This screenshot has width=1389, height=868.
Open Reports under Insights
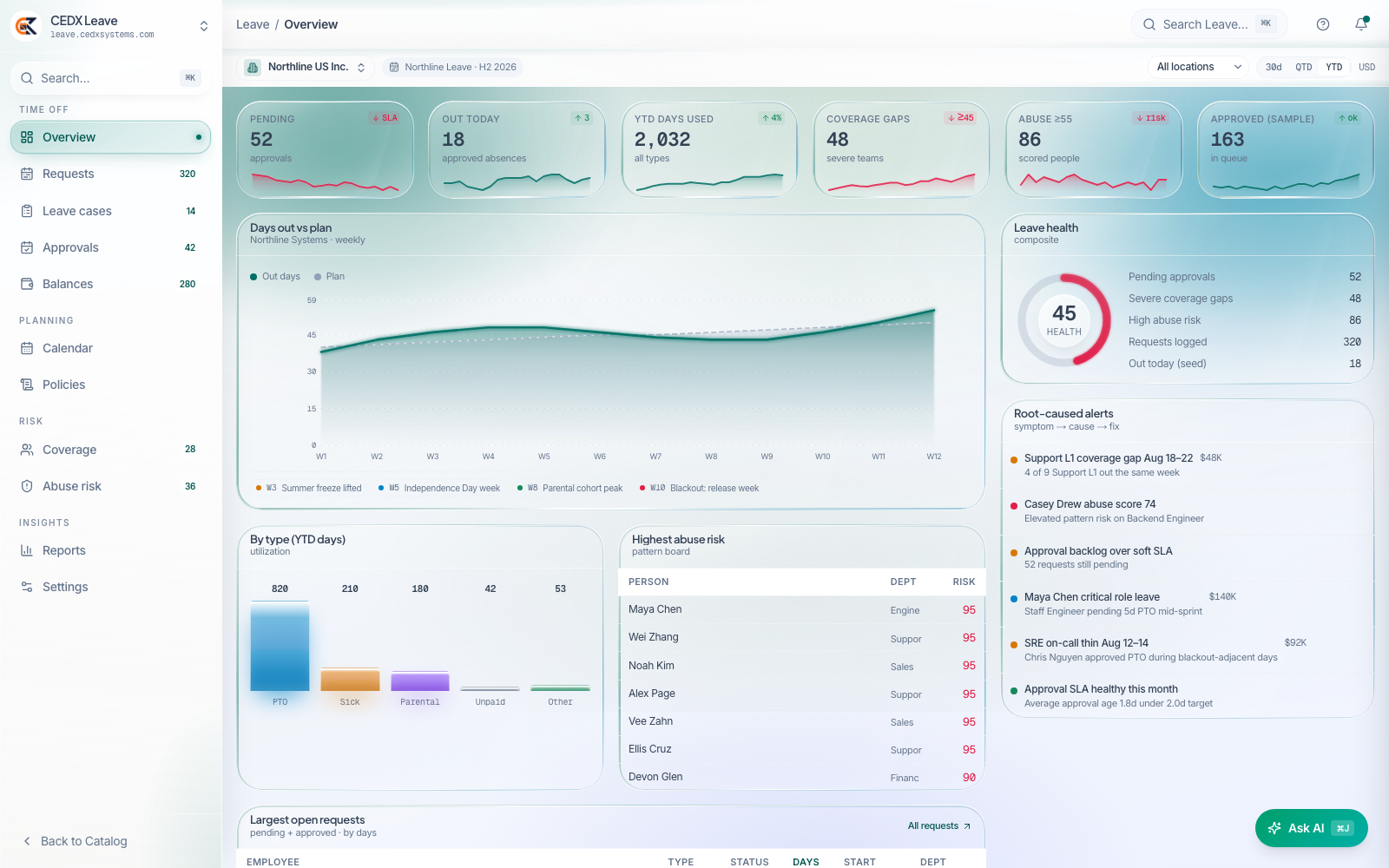(110, 550)
